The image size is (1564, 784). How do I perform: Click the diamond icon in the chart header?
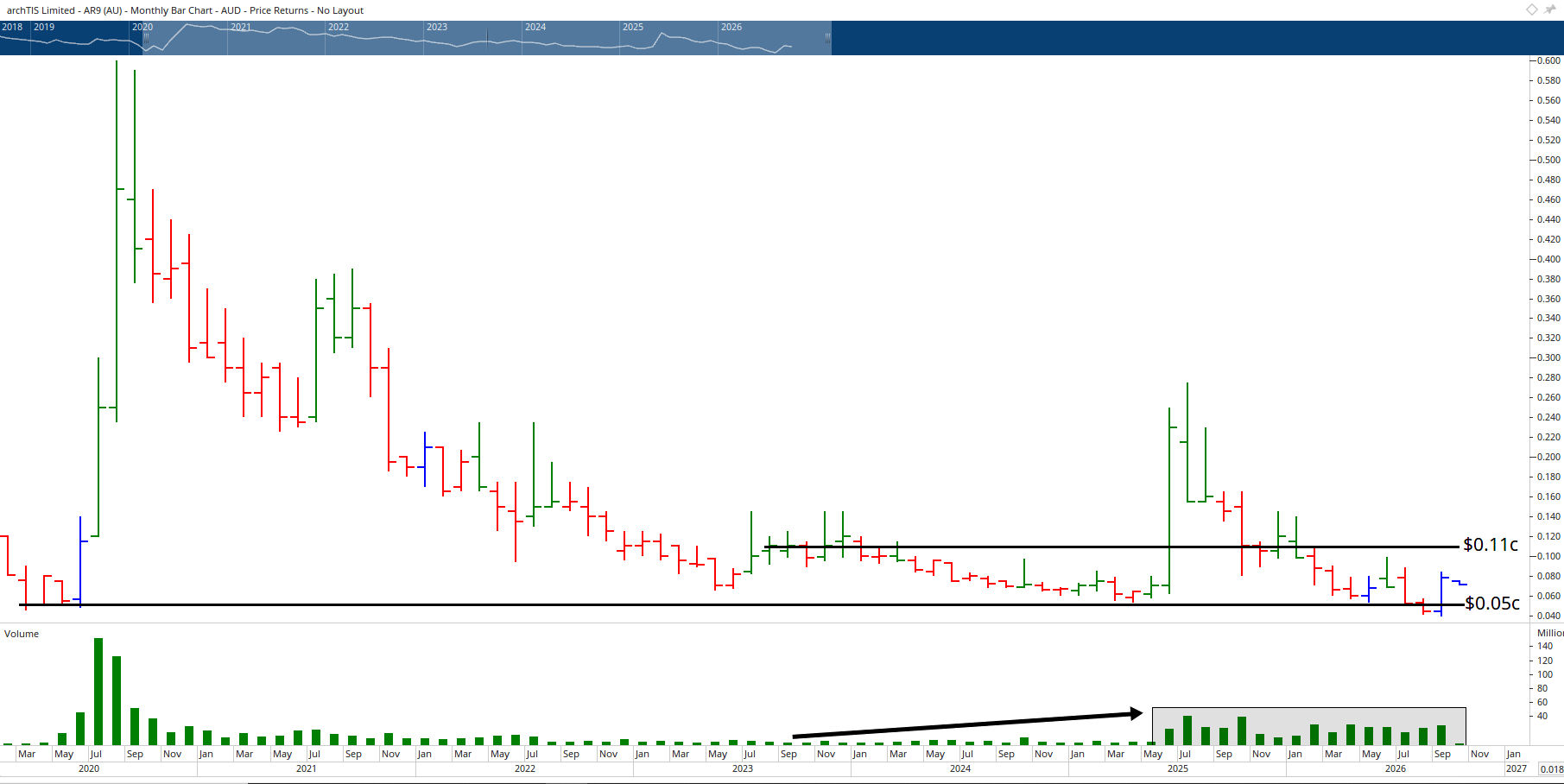click(x=1531, y=9)
